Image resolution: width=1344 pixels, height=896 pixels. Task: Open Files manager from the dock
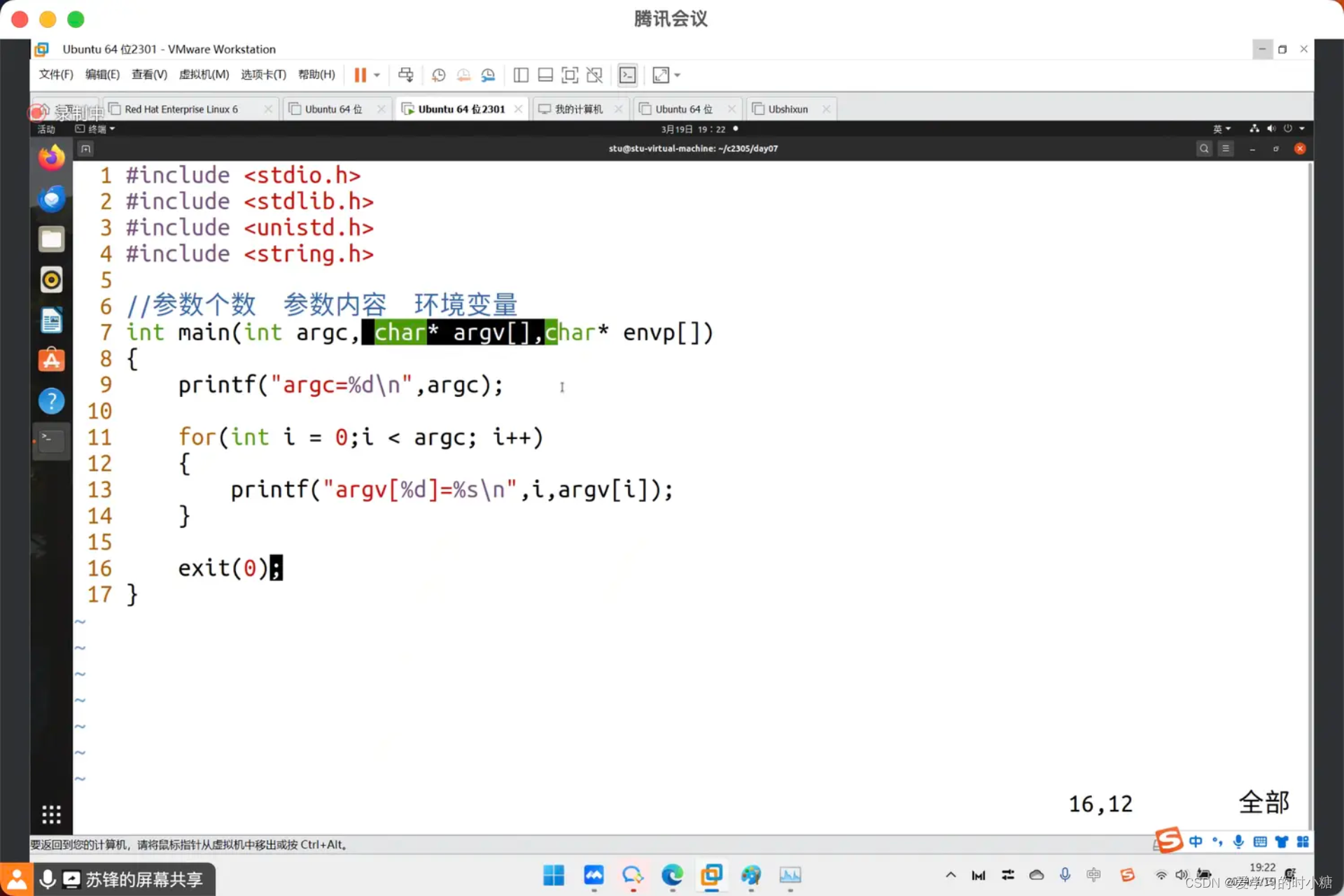51,239
